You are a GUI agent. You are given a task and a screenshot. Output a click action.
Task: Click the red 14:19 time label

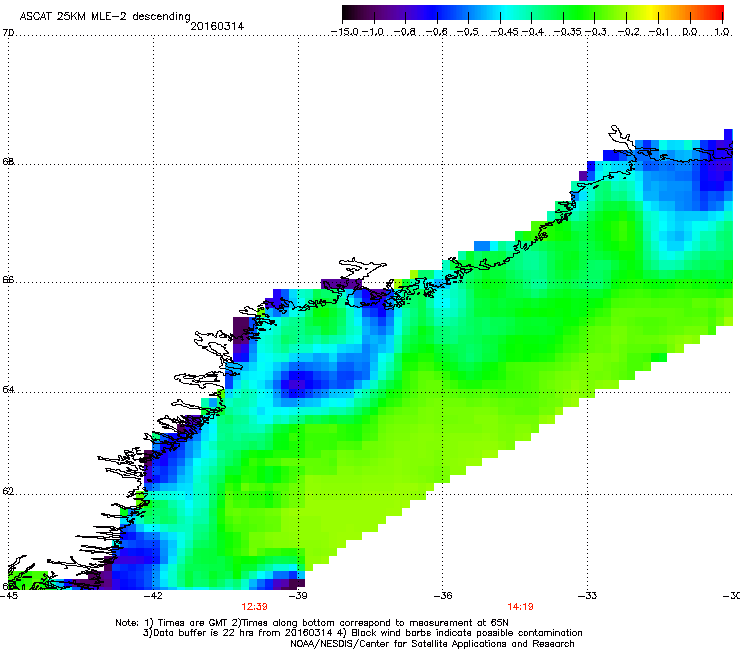pos(520,607)
